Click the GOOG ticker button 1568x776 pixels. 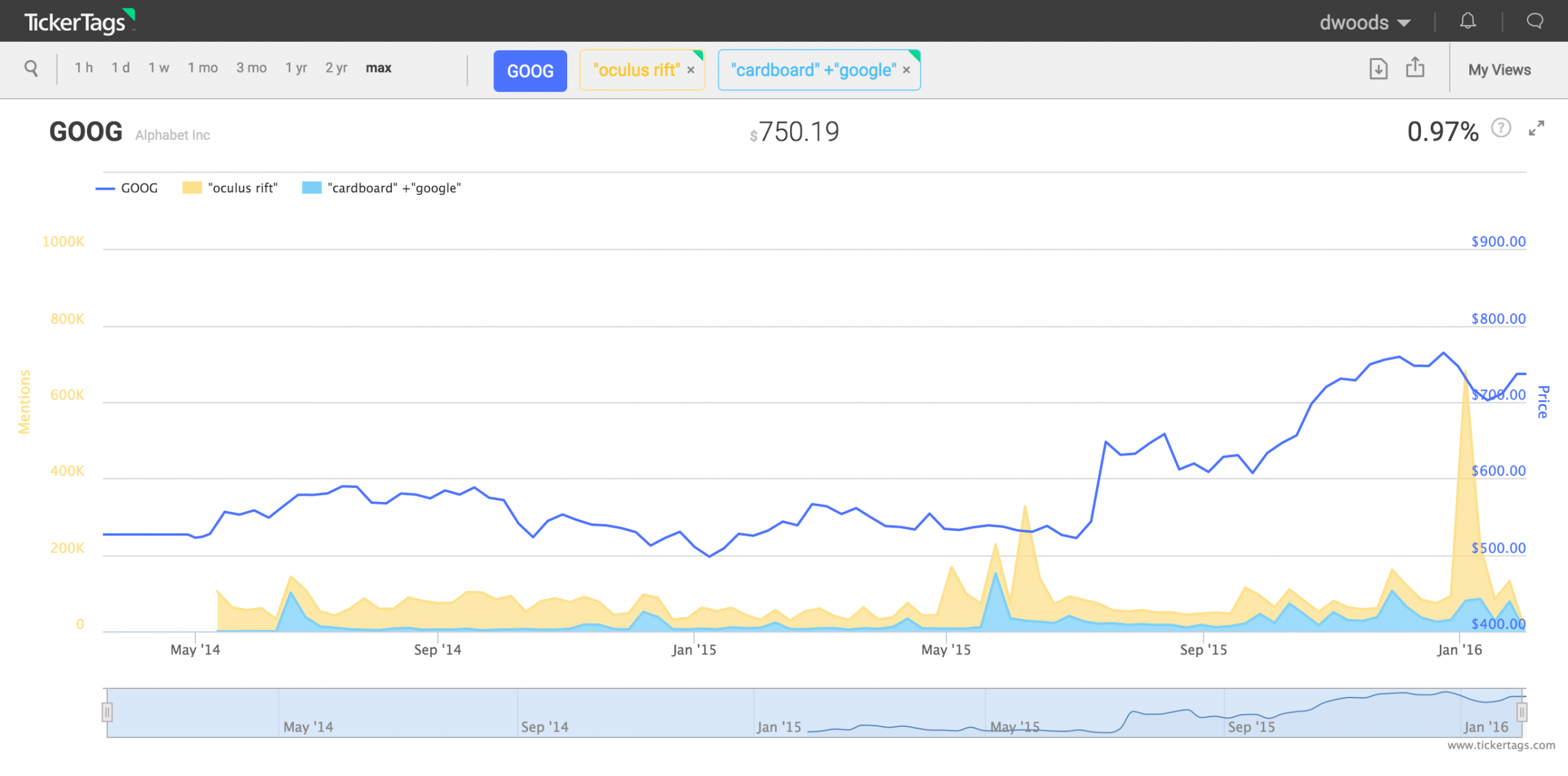tap(530, 71)
